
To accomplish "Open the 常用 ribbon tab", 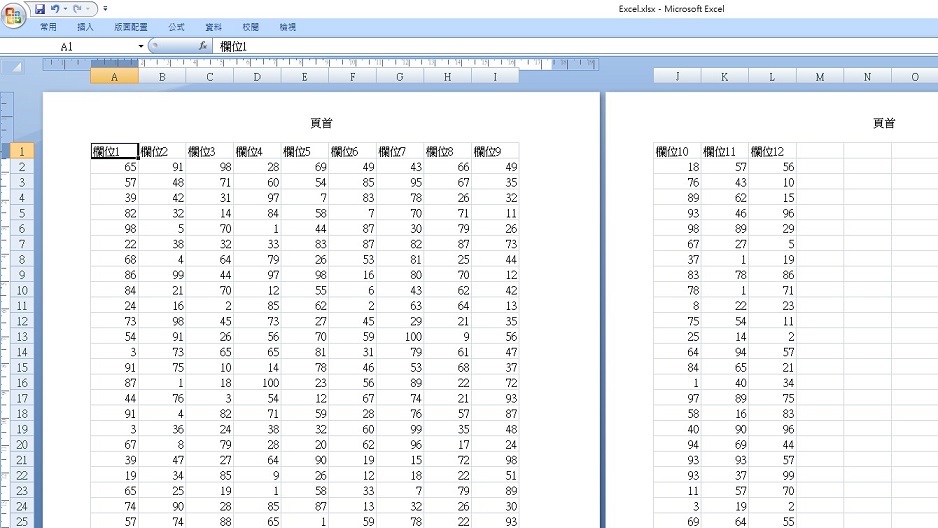I will tap(48, 27).
